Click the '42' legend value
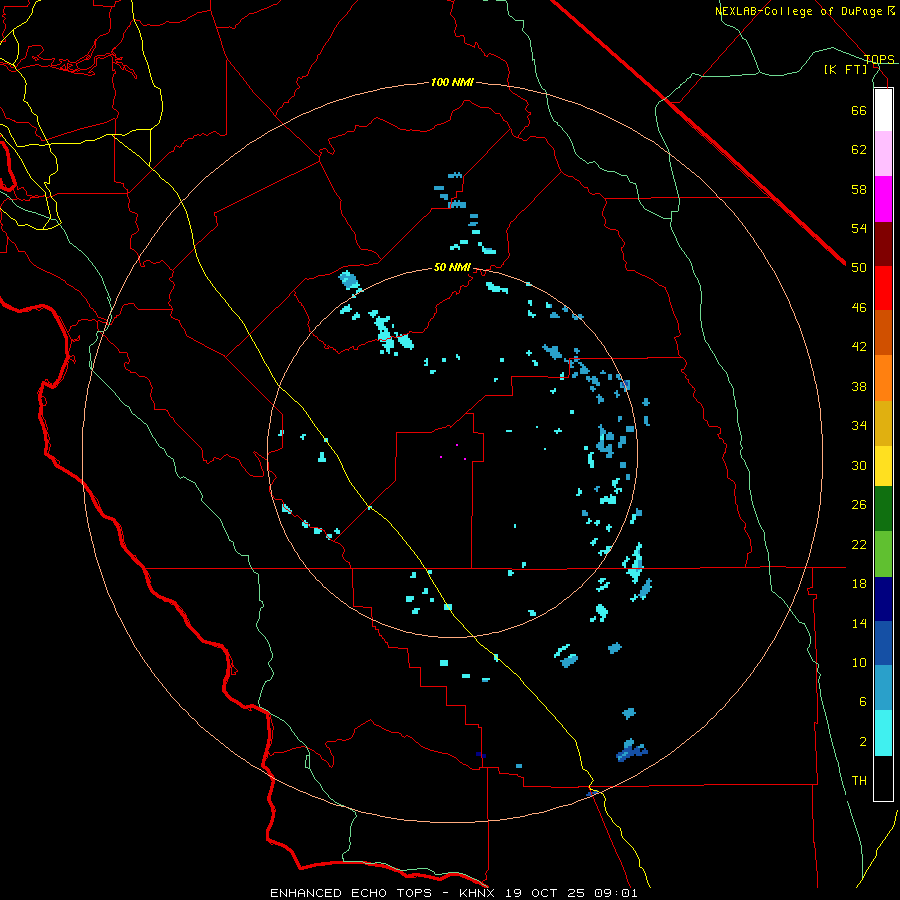Image resolution: width=900 pixels, height=900 pixels. click(859, 347)
